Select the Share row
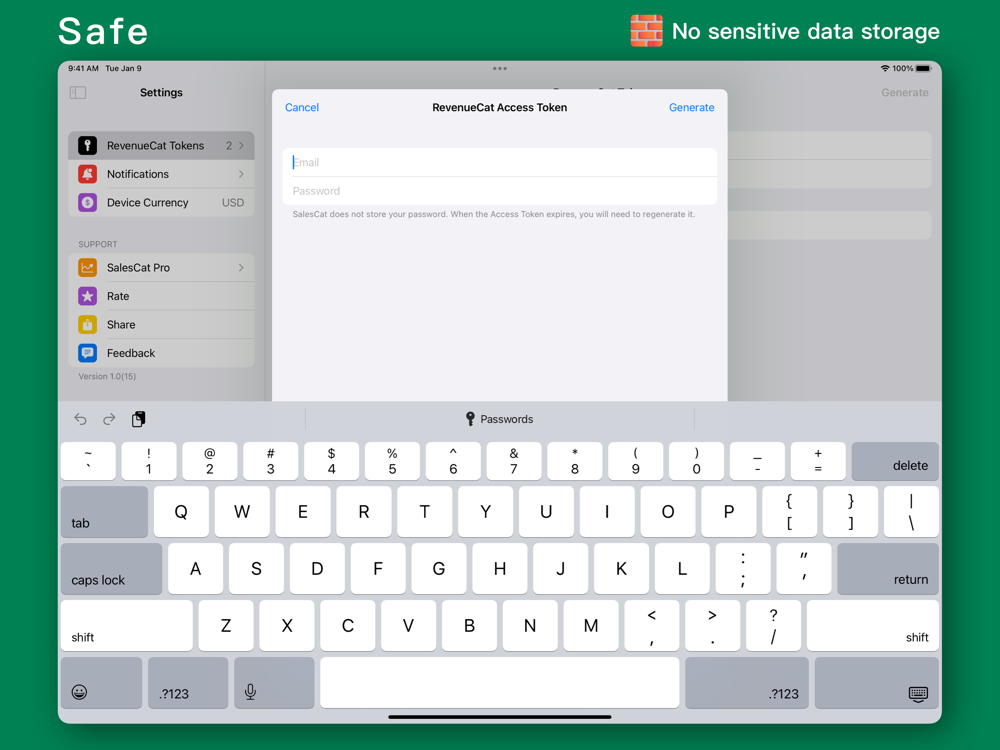Screen dimensions: 1000x750 pos(161,325)
